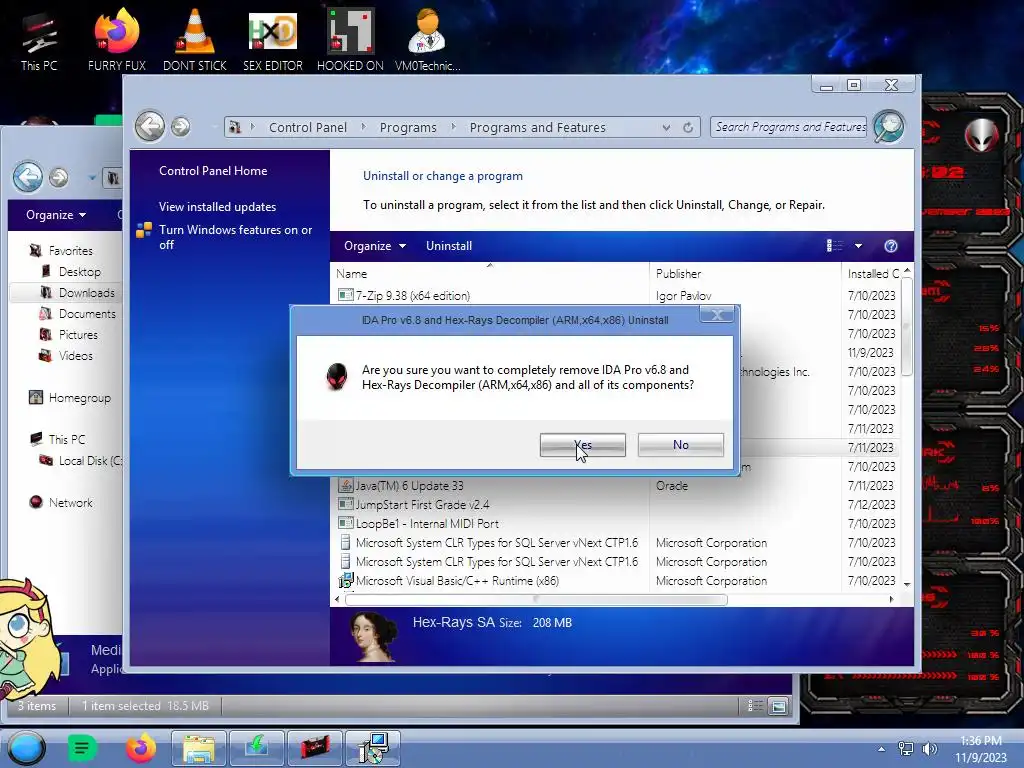Select Java(TM) 6 Update 33 entry
Screen dimensions: 1024x768
click(409, 486)
